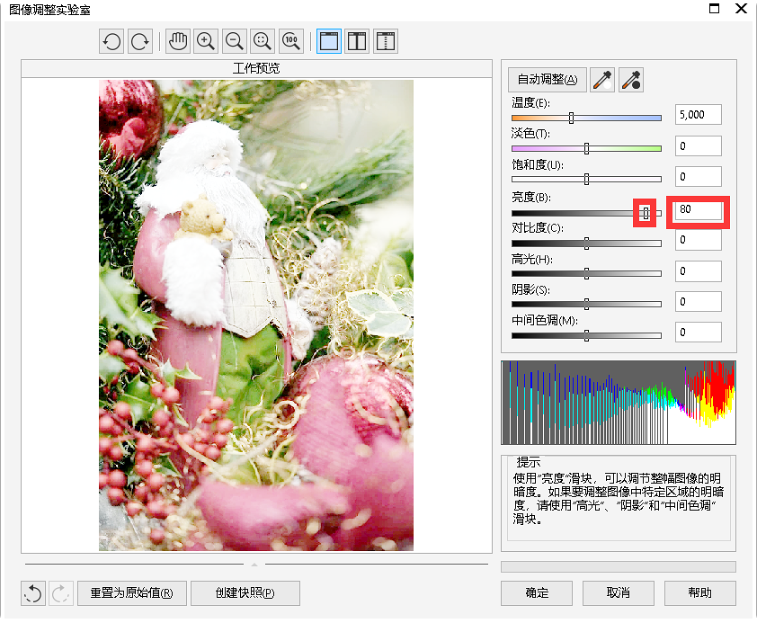Select the pan hand tool
Screen dimensions: 757x622
click(178, 42)
